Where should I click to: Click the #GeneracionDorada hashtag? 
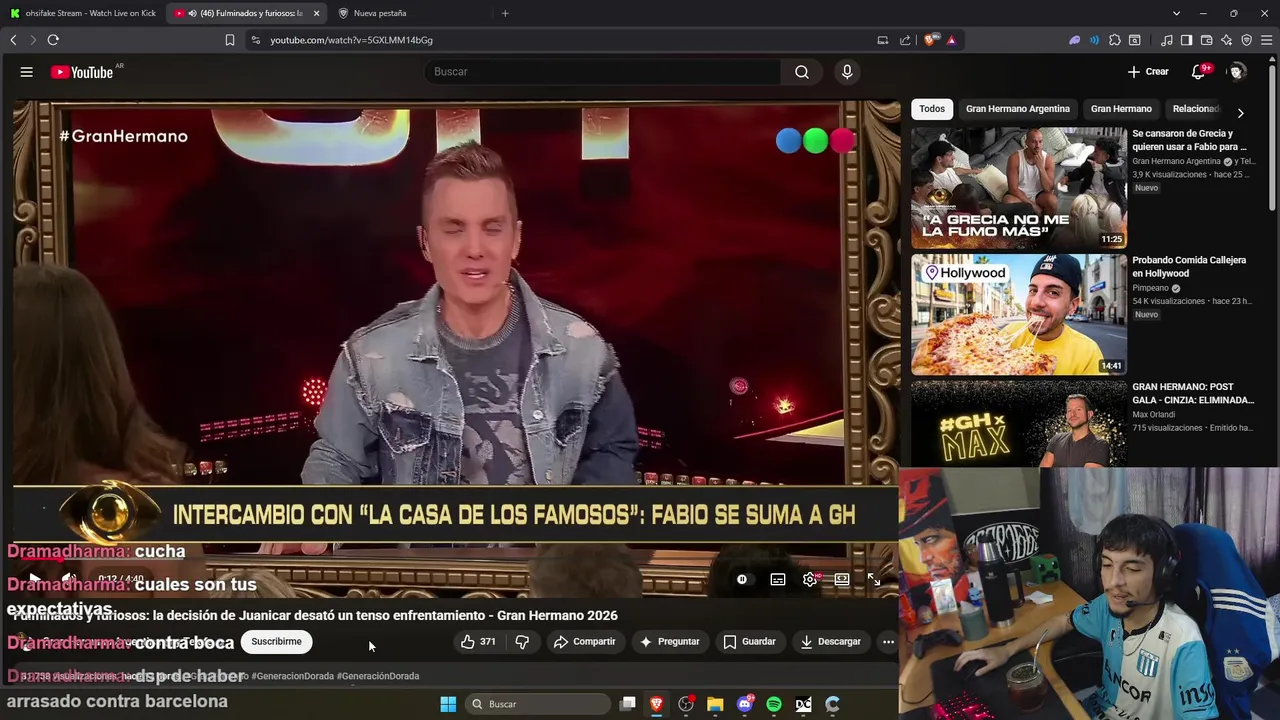292,676
